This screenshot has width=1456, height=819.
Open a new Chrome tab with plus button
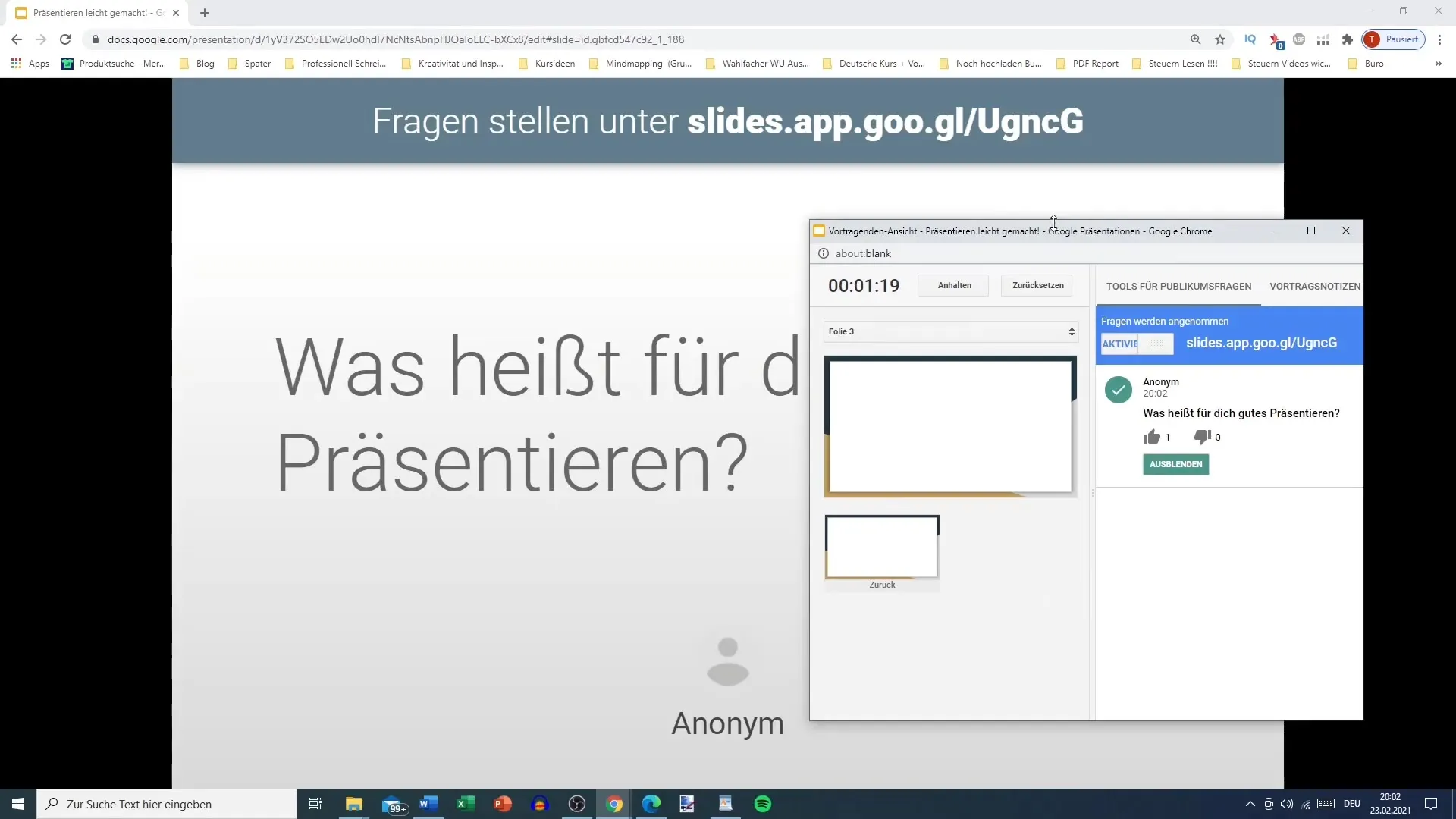[x=205, y=13]
